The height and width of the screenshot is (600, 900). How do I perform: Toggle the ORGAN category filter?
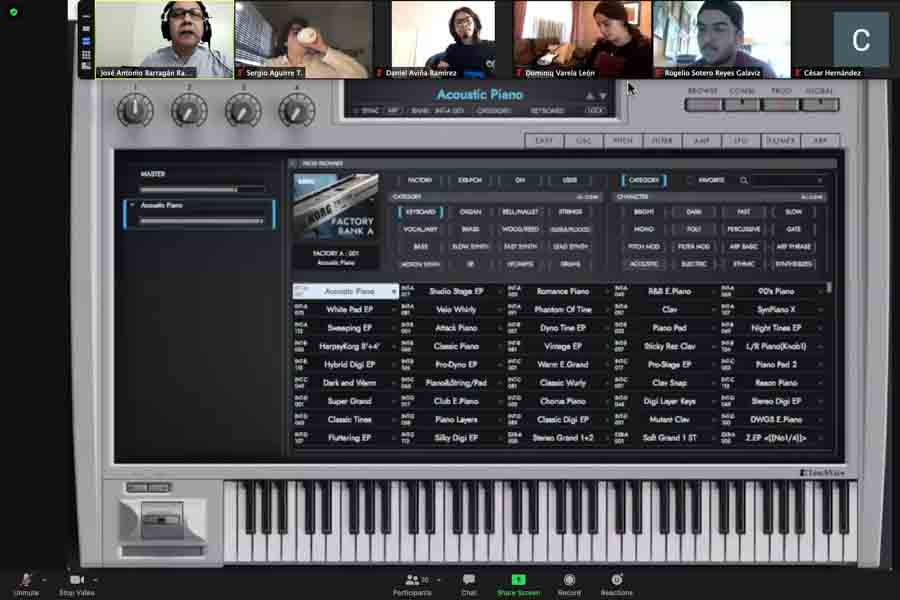point(470,212)
